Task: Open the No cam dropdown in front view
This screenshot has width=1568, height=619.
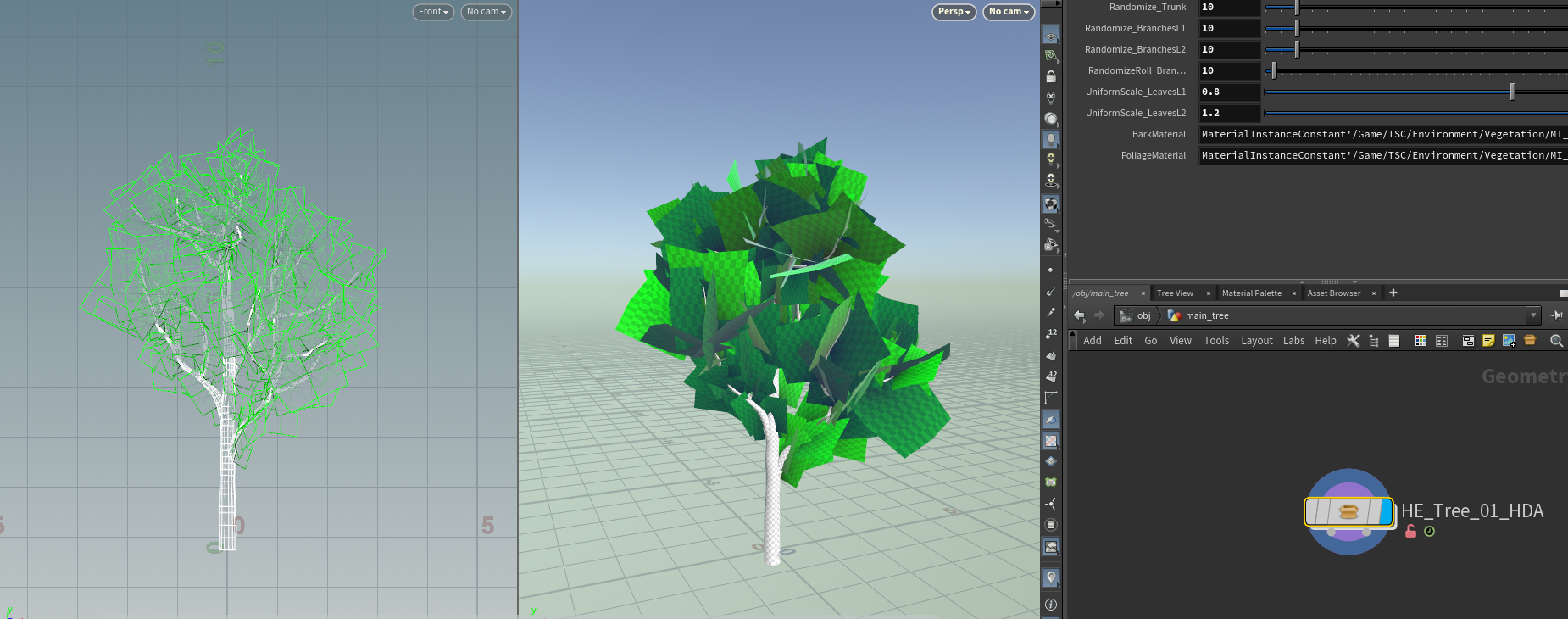Action: point(487,12)
